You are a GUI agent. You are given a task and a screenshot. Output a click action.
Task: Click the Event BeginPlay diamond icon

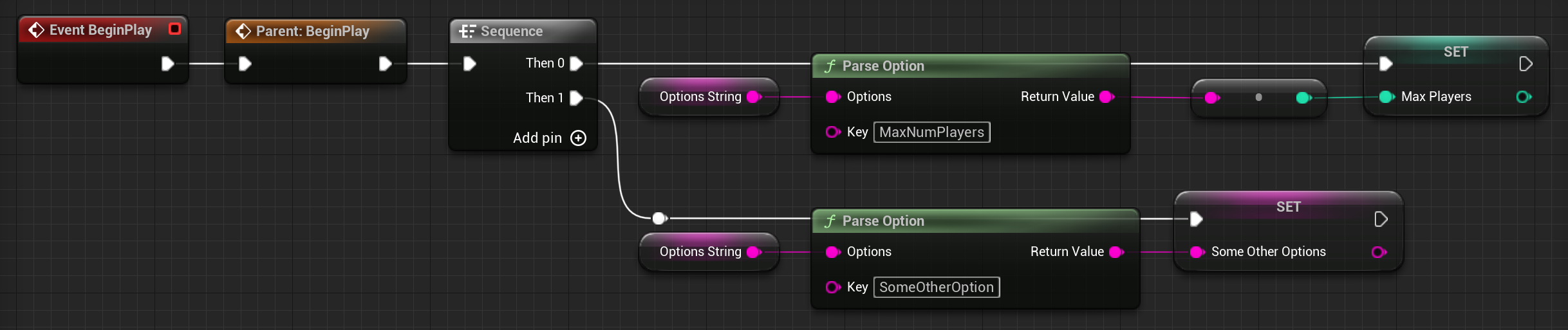(x=36, y=30)
